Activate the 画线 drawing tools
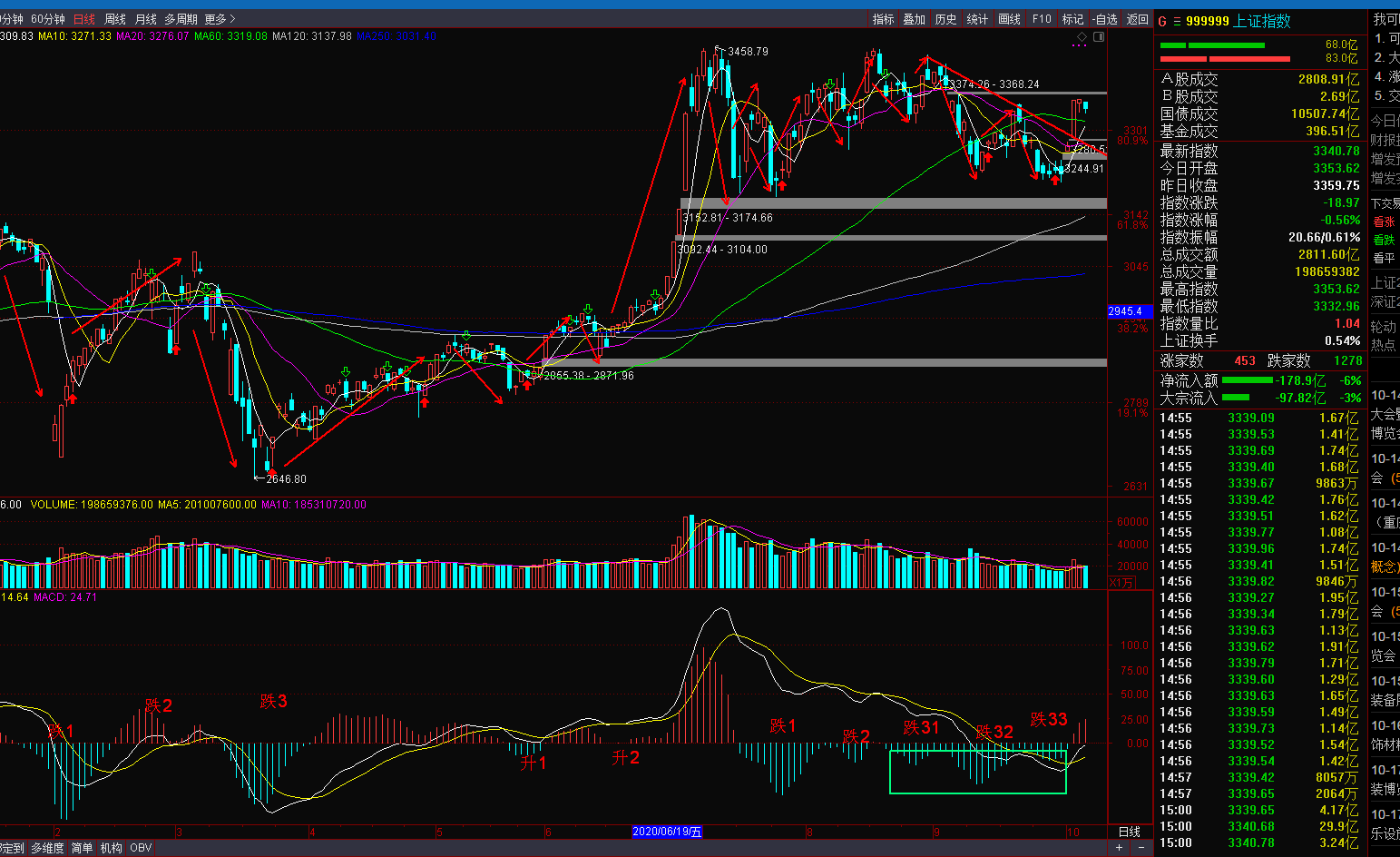The image size is (1400, 857). click(x=1009, y=19)
